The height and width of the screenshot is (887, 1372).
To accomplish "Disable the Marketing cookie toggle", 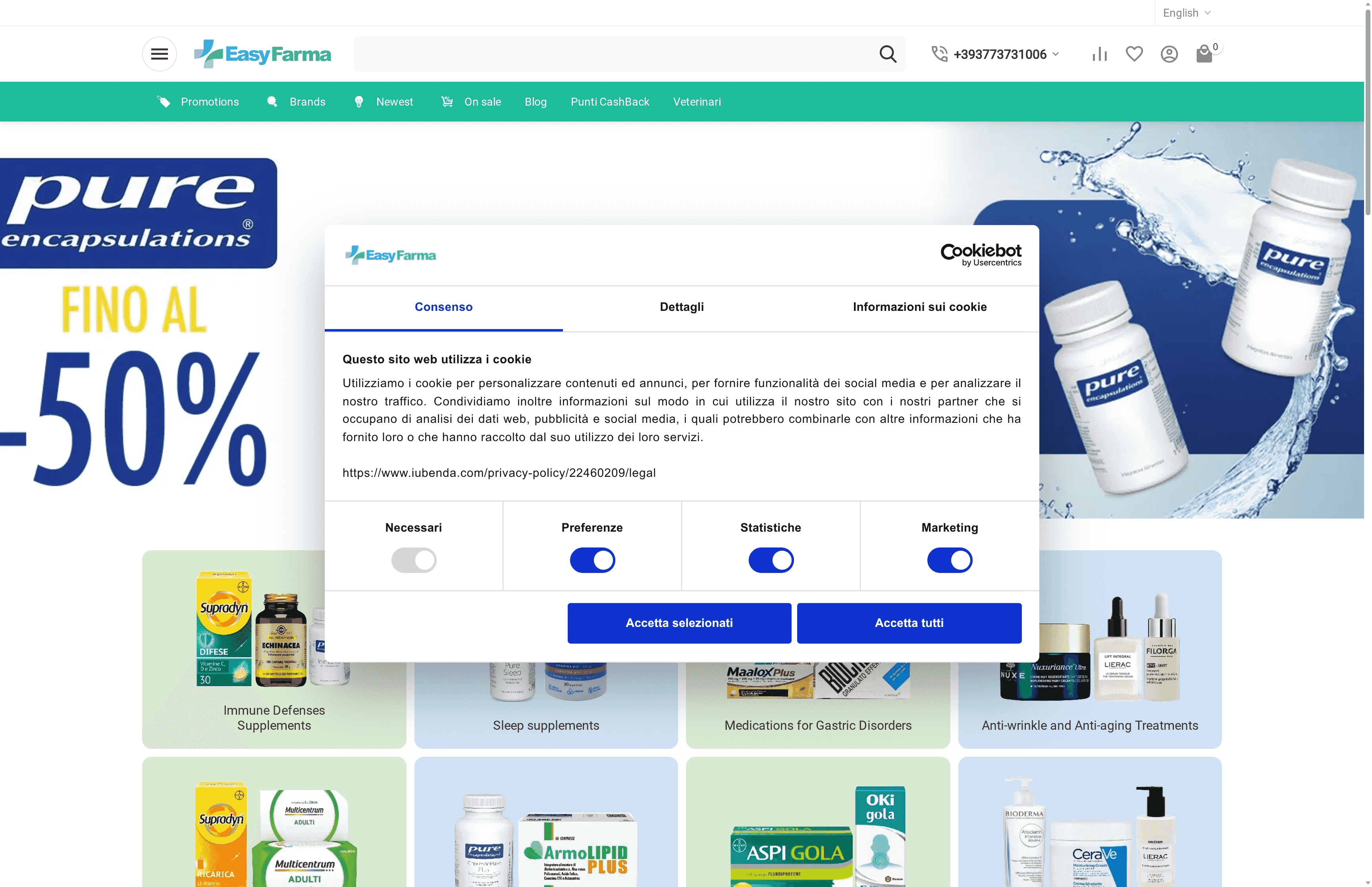I will [949, 559].
